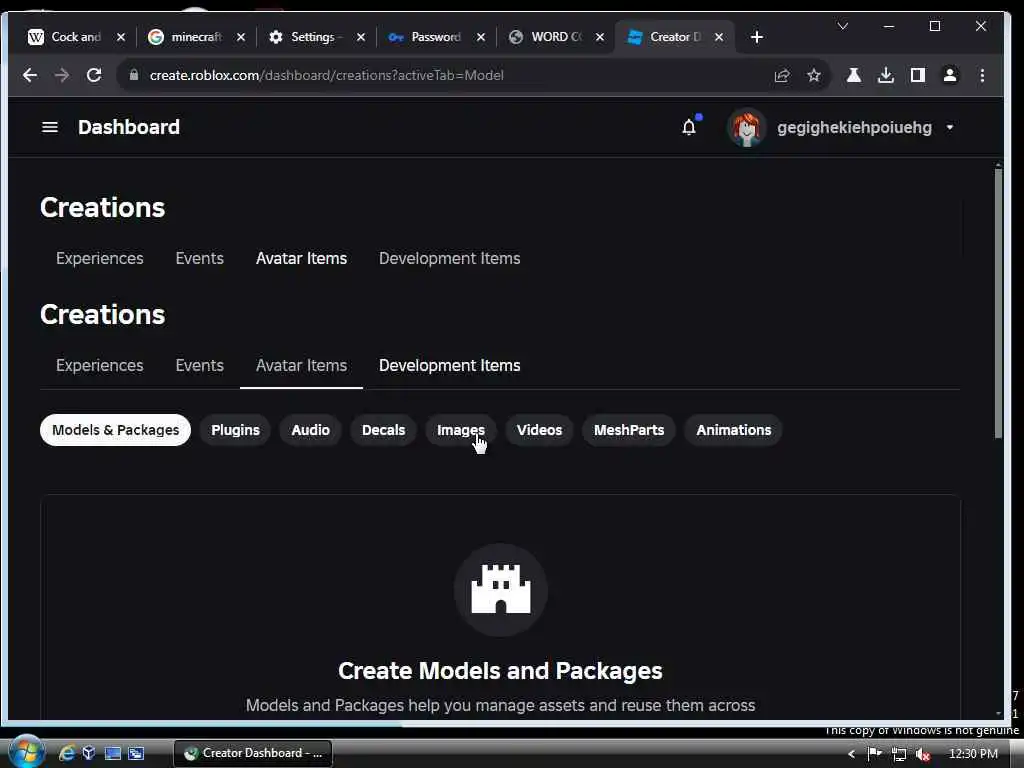Choose the Models & Packages filter chip
The height and width of the screenshot is (768, 1024).
point(115,430)
